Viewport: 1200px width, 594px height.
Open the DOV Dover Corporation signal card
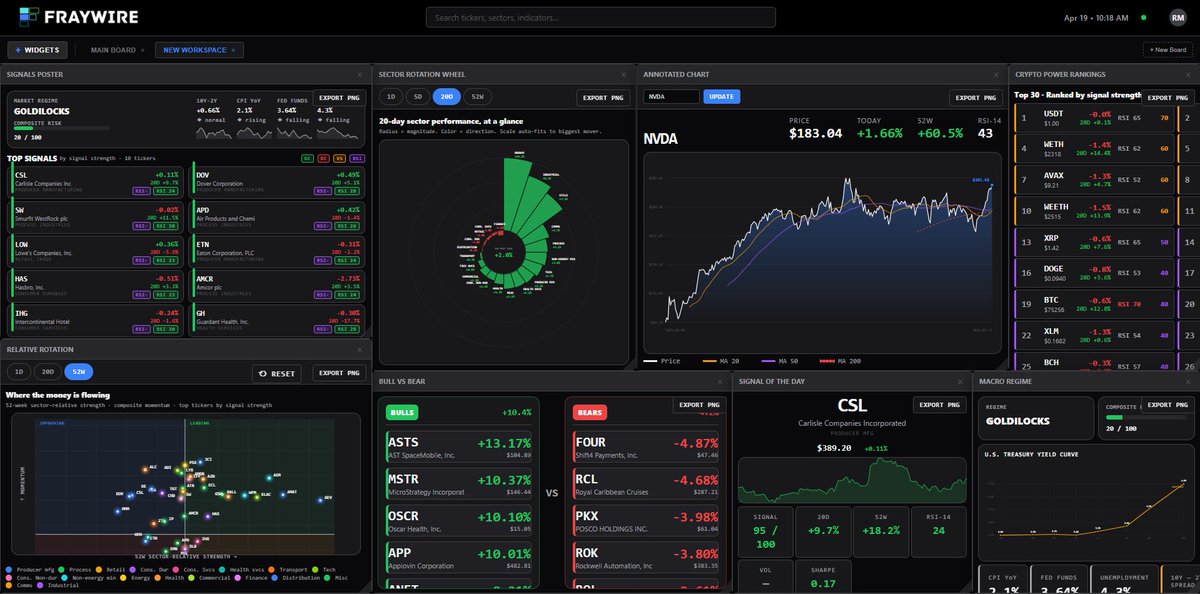coord(276,181)
